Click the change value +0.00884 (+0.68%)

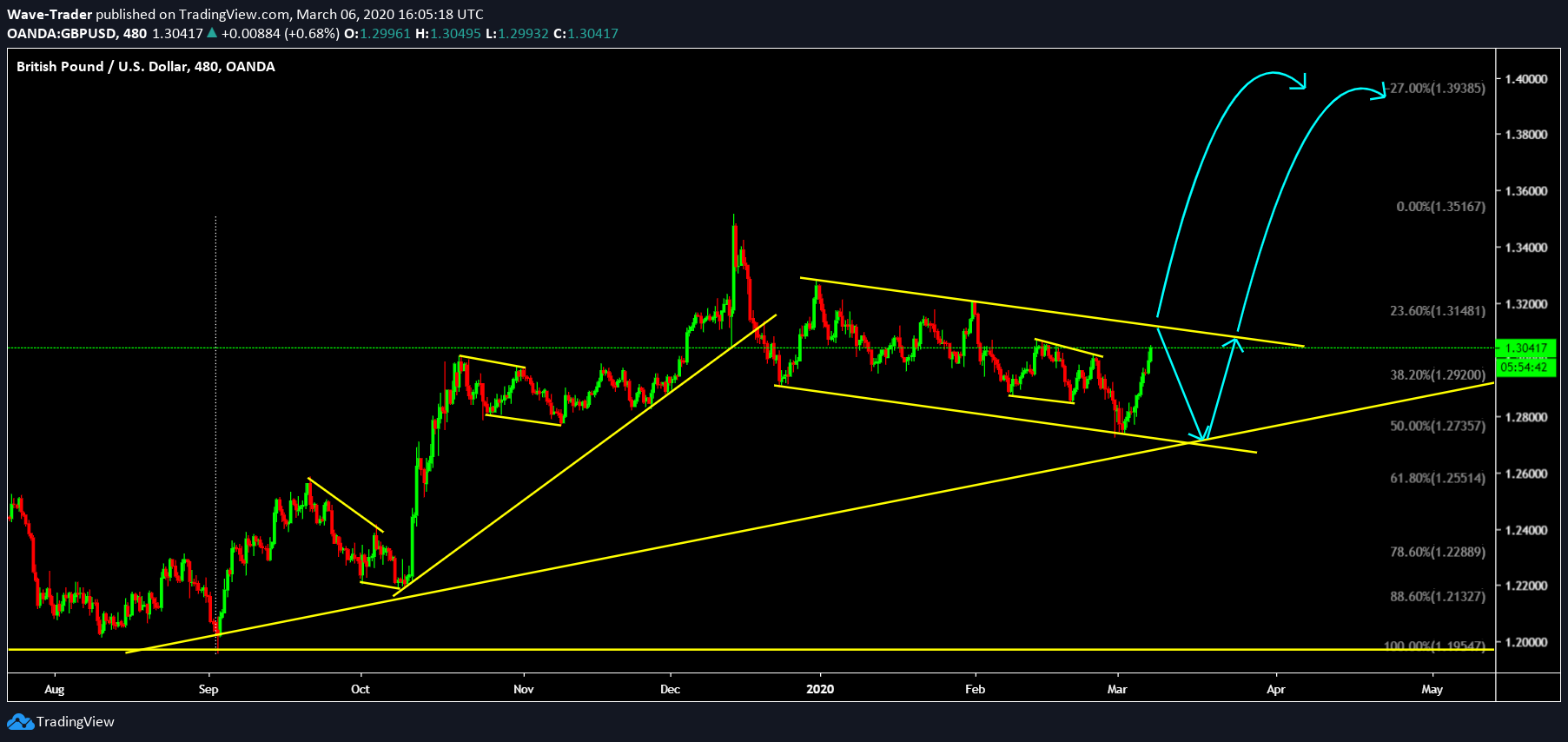pyautogui.click(x=281, y=34)
